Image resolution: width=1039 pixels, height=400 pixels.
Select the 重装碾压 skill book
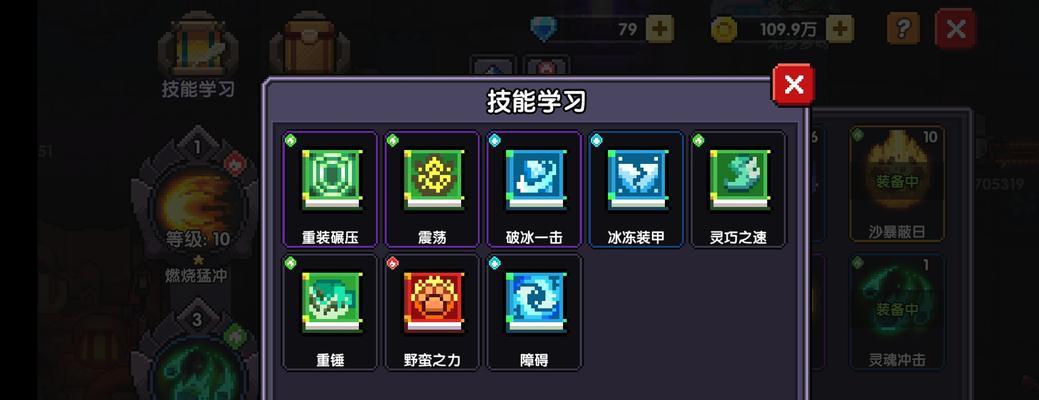[x=330, y=189]
